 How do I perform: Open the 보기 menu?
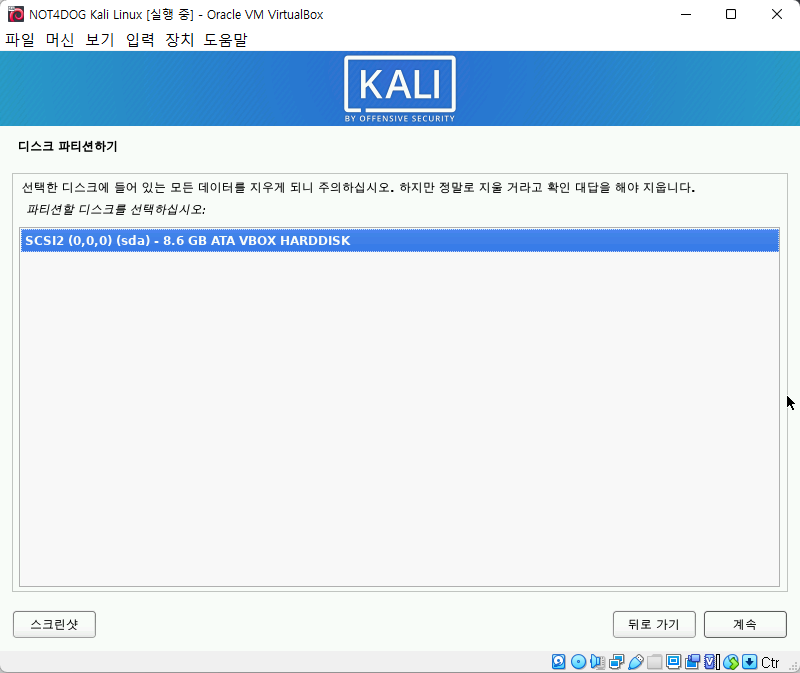pyautogui.click(x=99, y=39)
